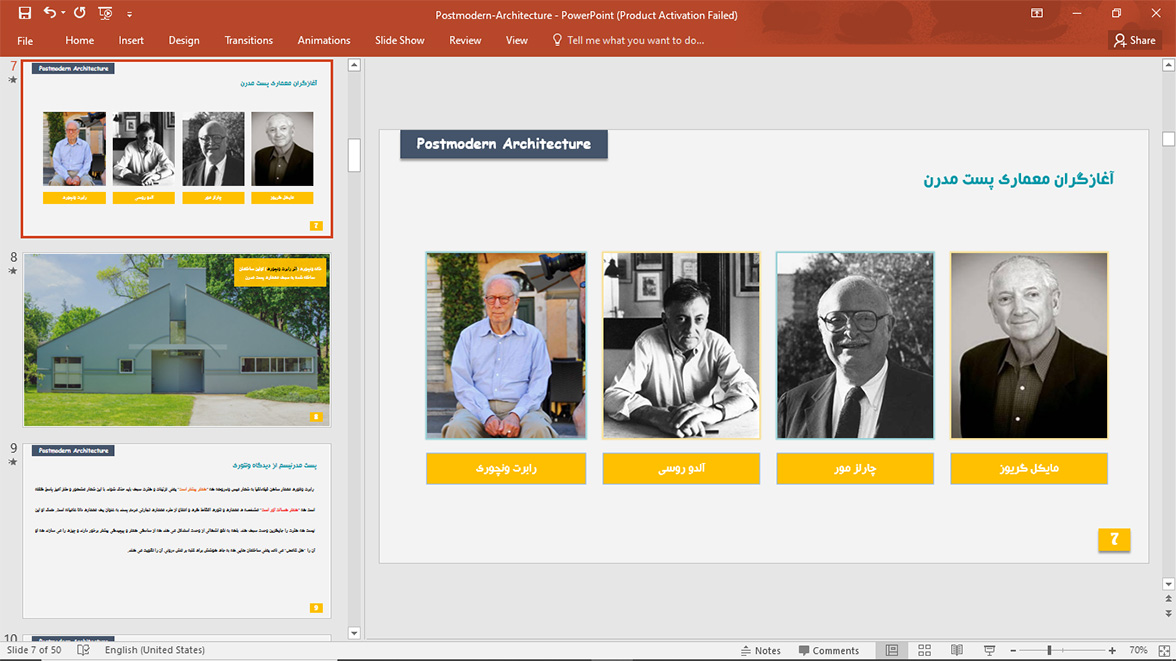
Task: Click the yellow رابرت ونچوری name label
Action: pos(506,469)
